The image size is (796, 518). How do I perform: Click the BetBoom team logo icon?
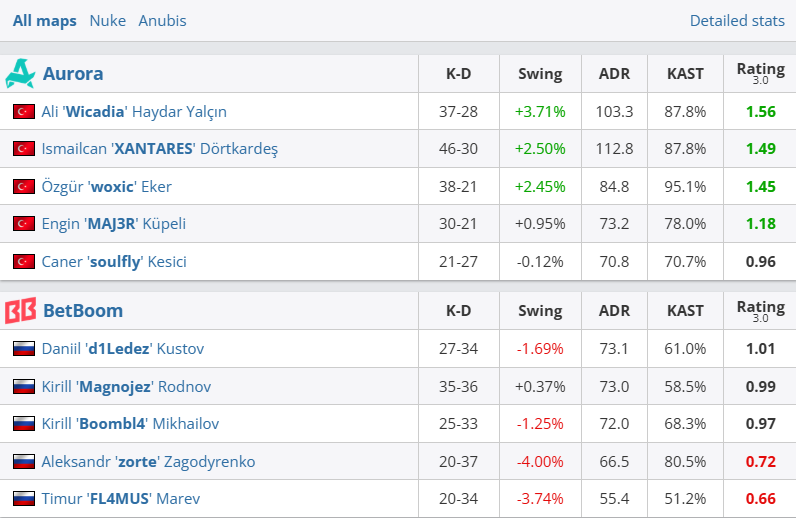[20, 310]
